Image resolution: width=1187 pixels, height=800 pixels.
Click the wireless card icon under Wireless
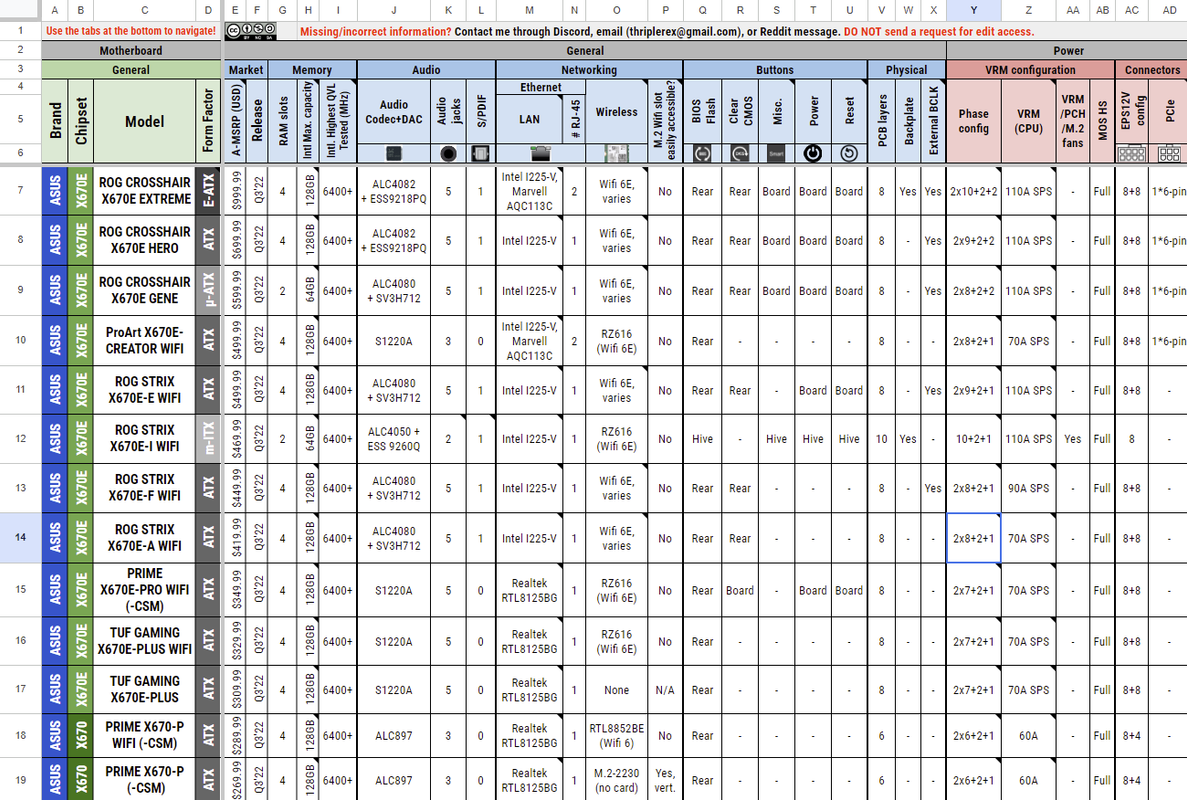click(x=616, y=154)
